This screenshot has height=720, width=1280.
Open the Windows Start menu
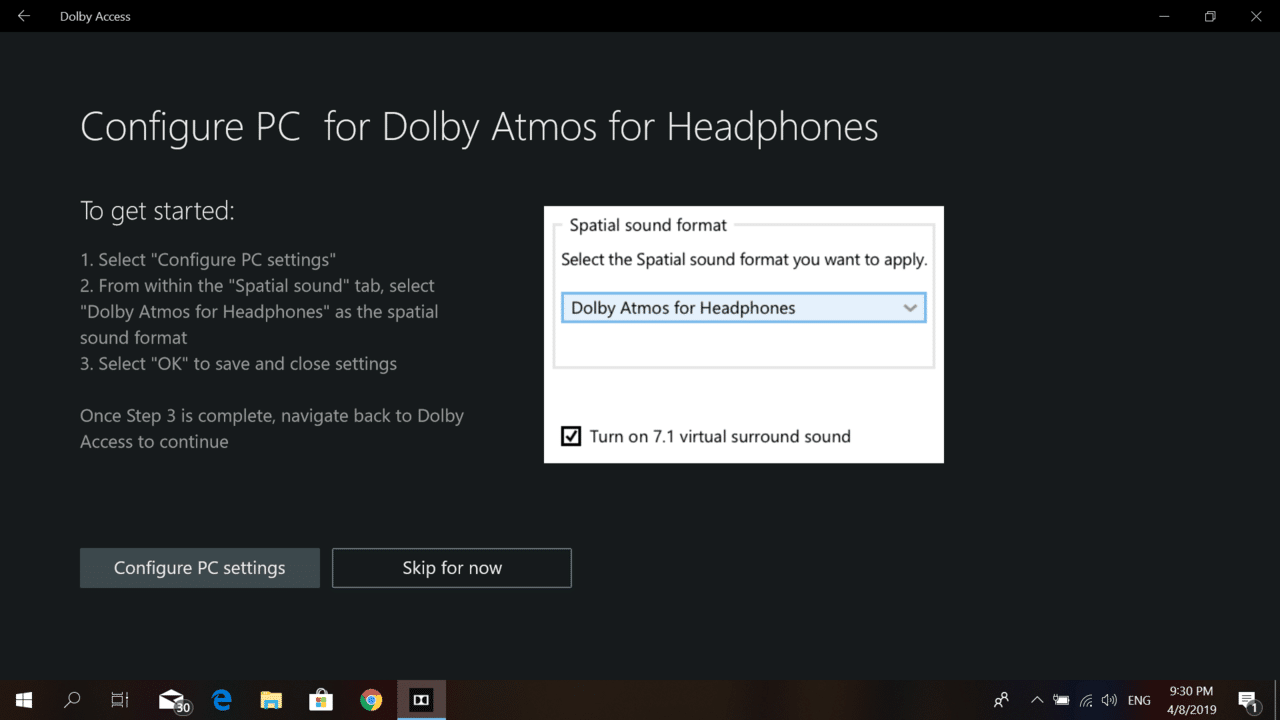click(24, 700)
